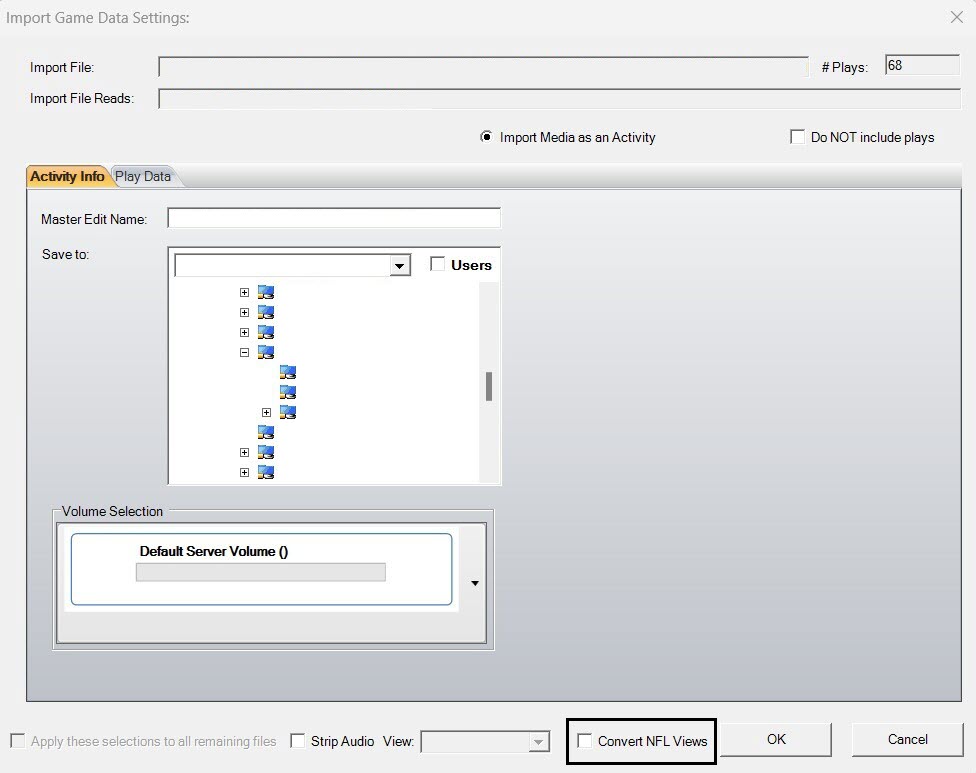This screenshot has width=976, height=773.
Task: Enable the Strip Audio checkbox
Action: [x=298, y=741]
